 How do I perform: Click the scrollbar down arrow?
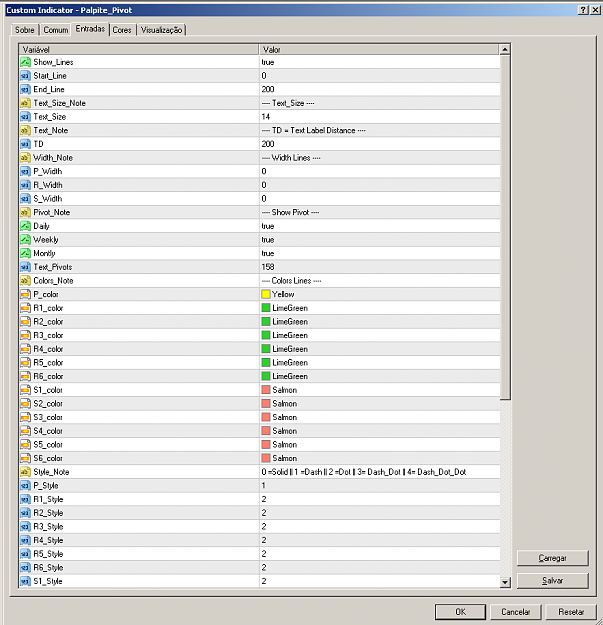click(x=505, y=582)
